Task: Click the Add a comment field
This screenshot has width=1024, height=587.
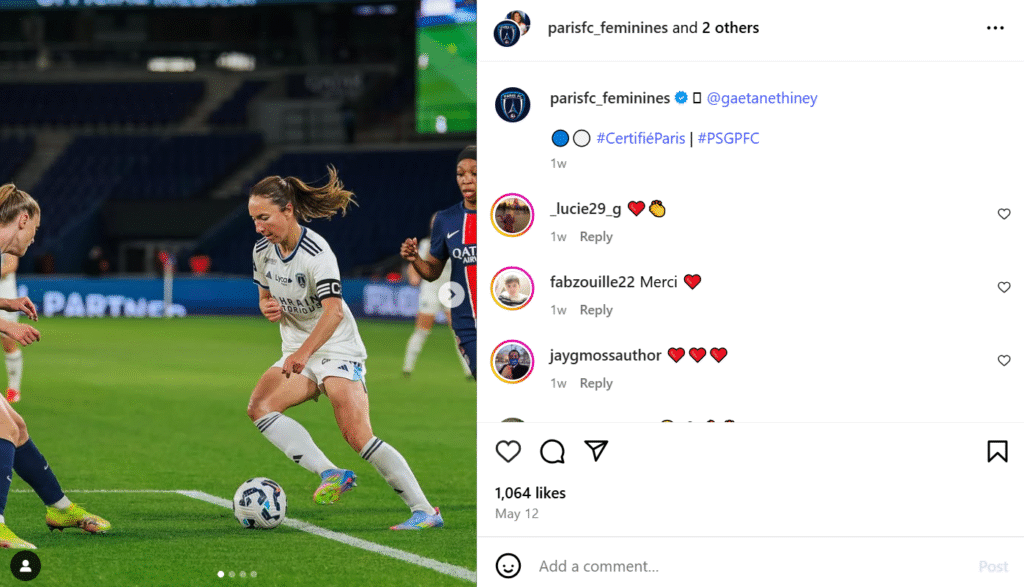Action: click(751, 566)
